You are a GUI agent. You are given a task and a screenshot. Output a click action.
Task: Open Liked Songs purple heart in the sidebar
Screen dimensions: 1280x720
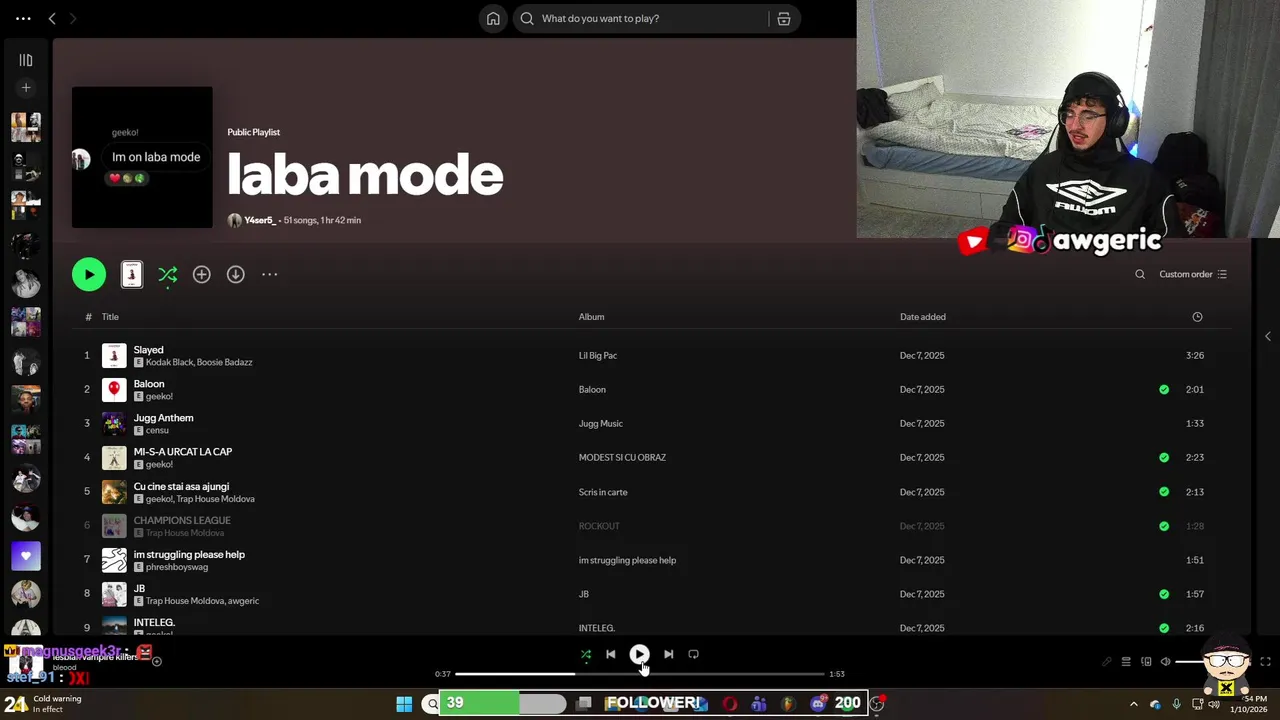pos(26,556)
